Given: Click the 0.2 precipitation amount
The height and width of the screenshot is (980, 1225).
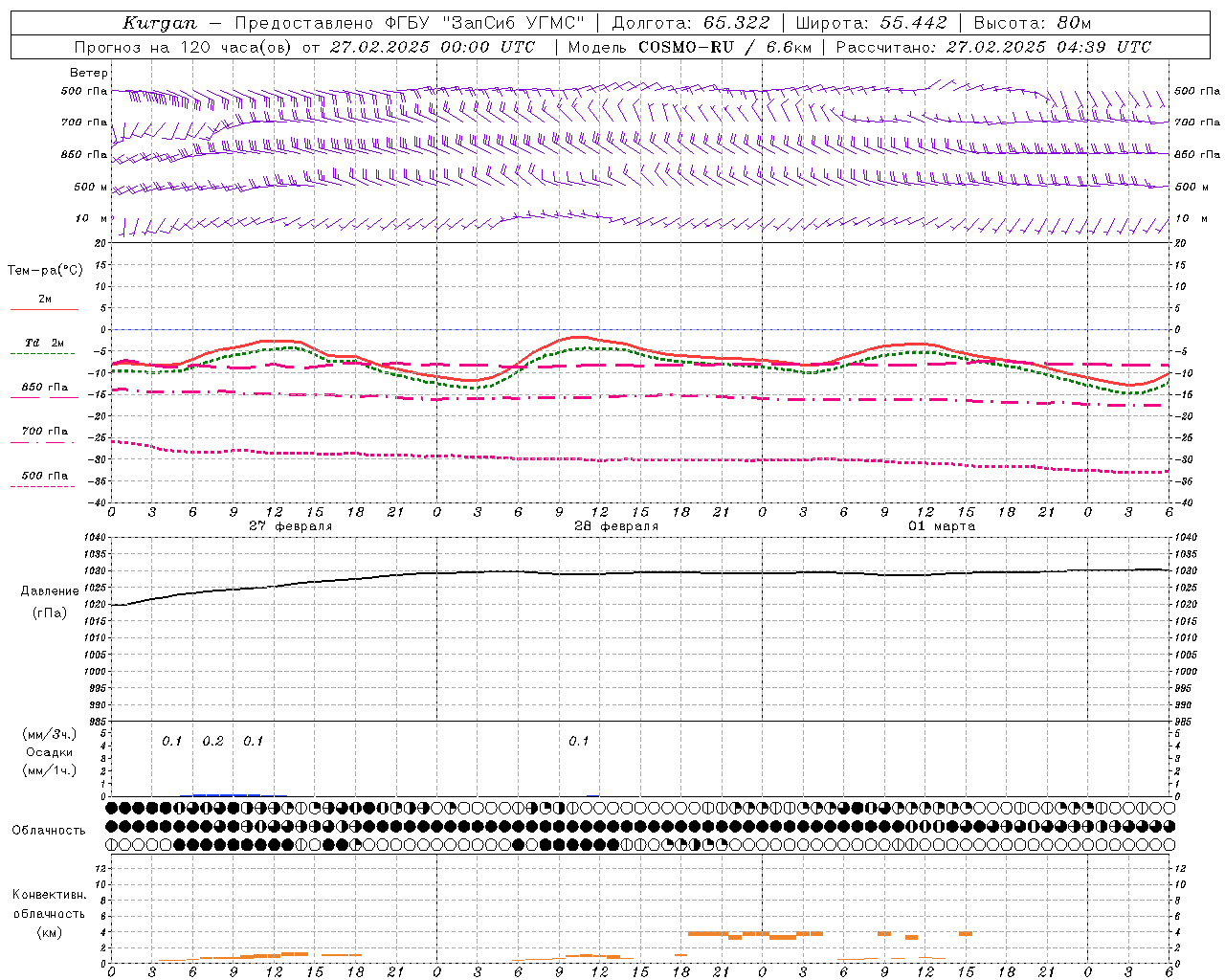Looking at the screenshot, I should (x=212, y=742).
